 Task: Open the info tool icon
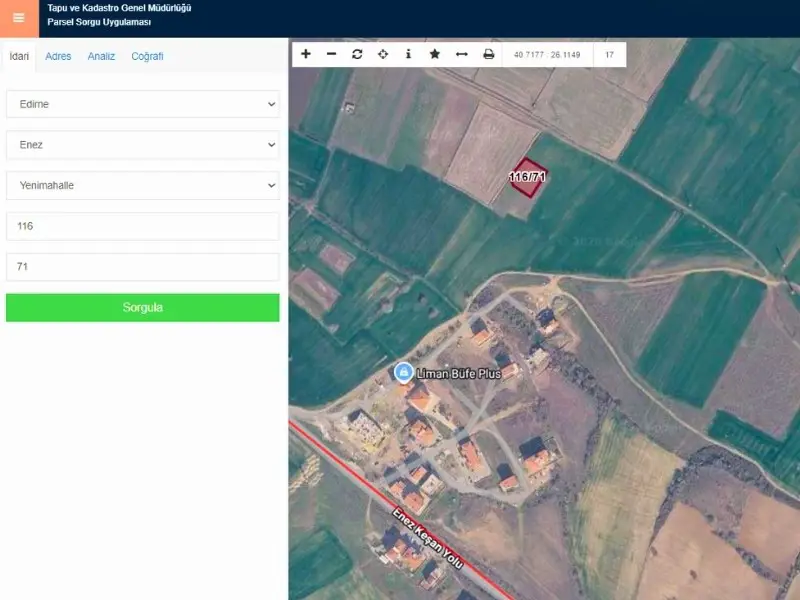pyautogui.click(x=408, y=54)
